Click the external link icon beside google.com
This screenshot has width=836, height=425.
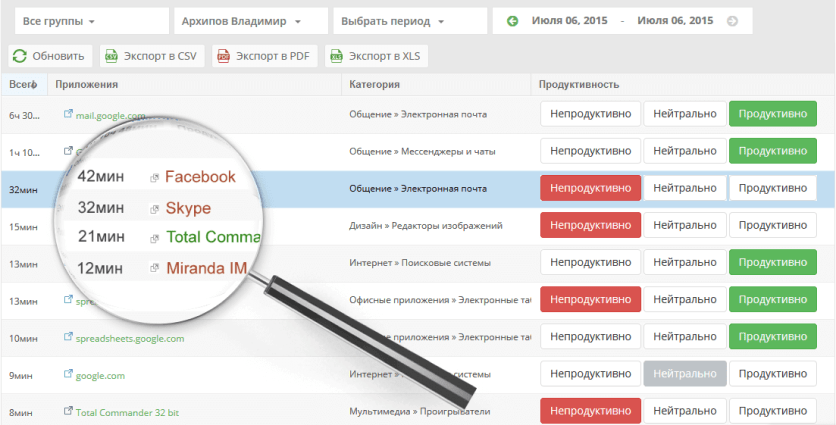click(x=68, y=376)
